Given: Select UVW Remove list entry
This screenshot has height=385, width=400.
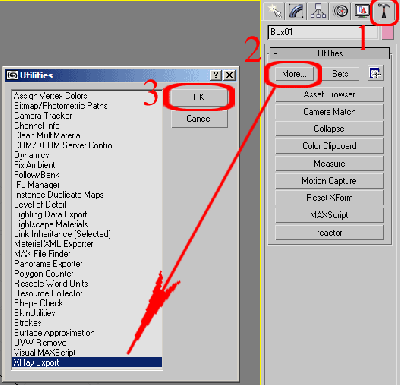Looking at the screenshot, I should tap(87, 343).
